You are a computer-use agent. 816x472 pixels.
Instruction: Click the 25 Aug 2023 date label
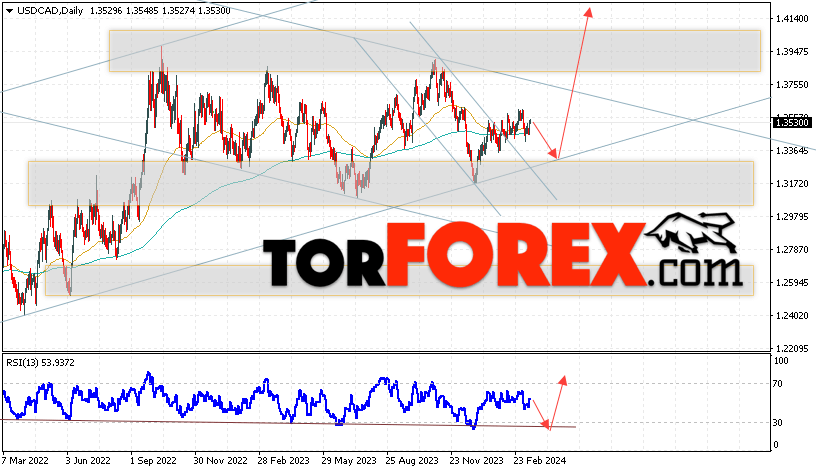tap(412, 461)
